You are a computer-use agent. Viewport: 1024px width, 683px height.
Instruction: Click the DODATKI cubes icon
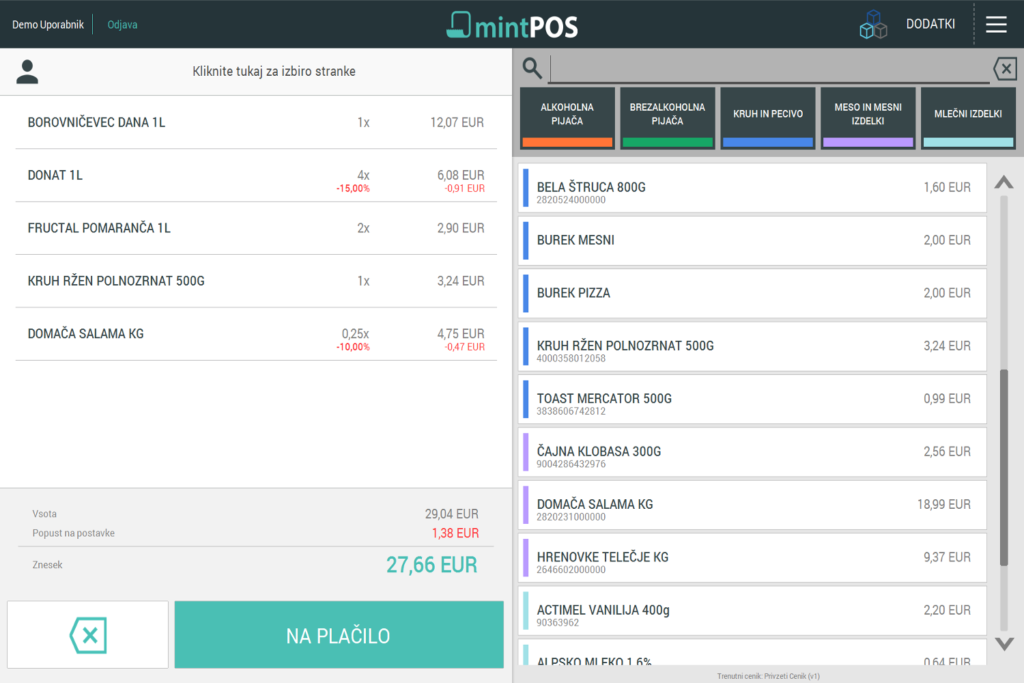click(873, 26)
